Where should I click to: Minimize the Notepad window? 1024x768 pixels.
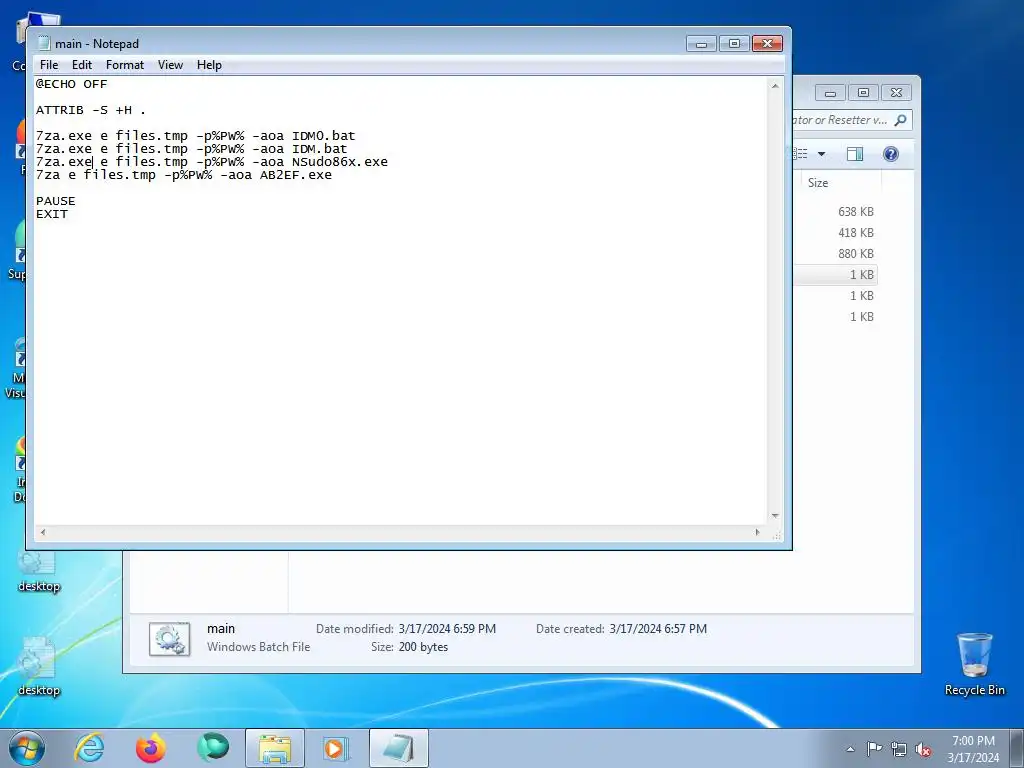click(701, 44)
